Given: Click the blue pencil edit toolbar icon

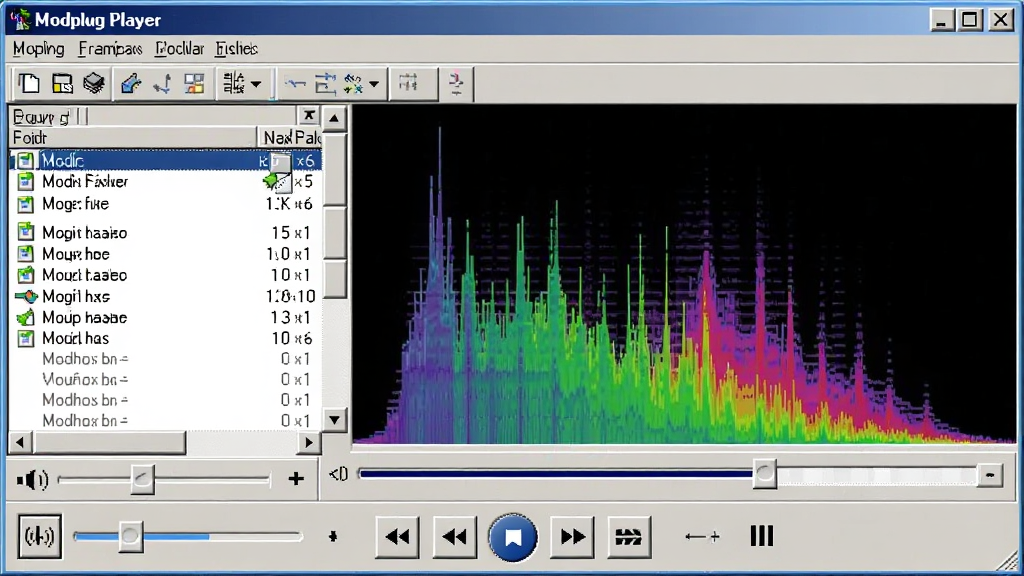Looking at the screenshot, I should [x=131, y=84].
